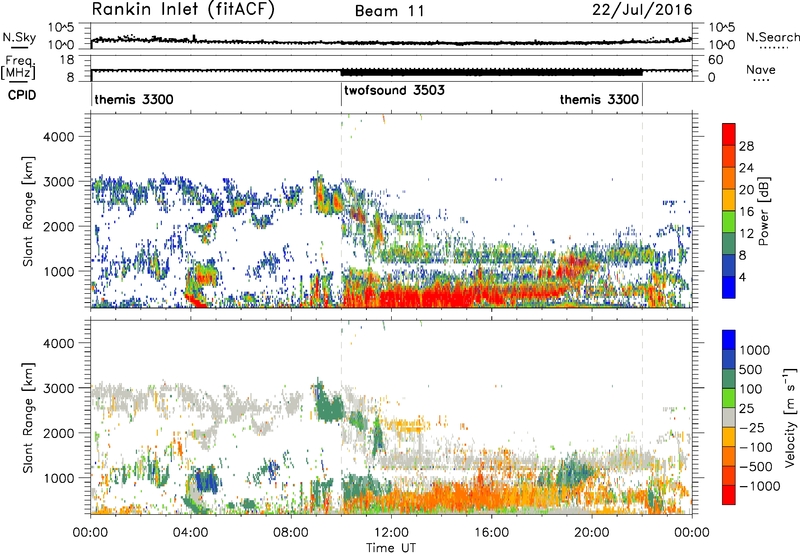
Task: Click the '28' Power colorbar tick label
Action: point(746,146)
